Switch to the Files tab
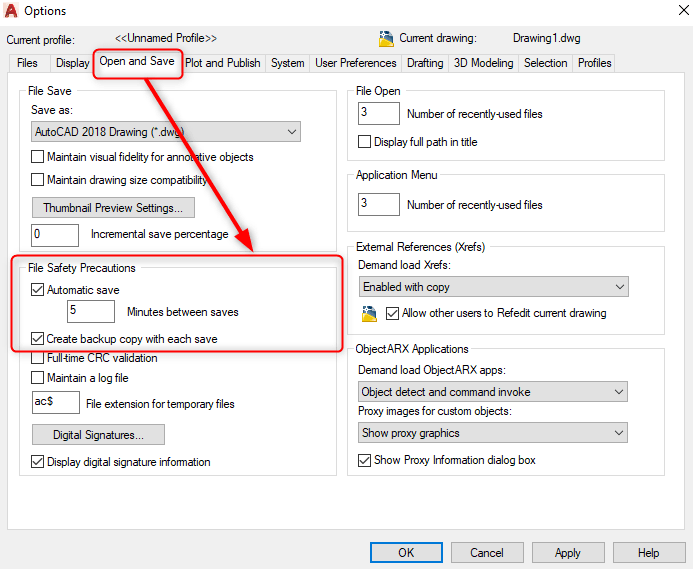 (x=27, y=63)
